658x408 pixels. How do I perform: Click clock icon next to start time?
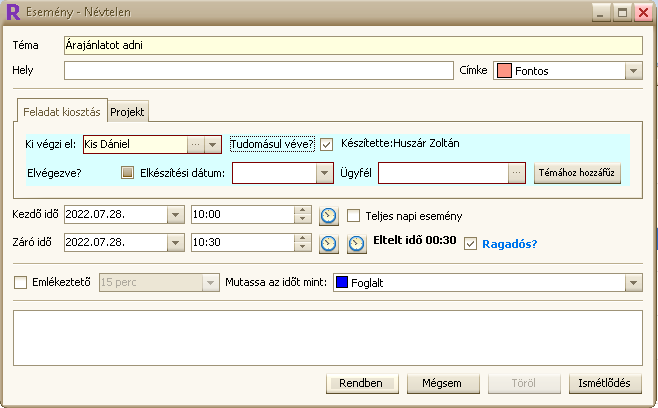pos(328,215)
